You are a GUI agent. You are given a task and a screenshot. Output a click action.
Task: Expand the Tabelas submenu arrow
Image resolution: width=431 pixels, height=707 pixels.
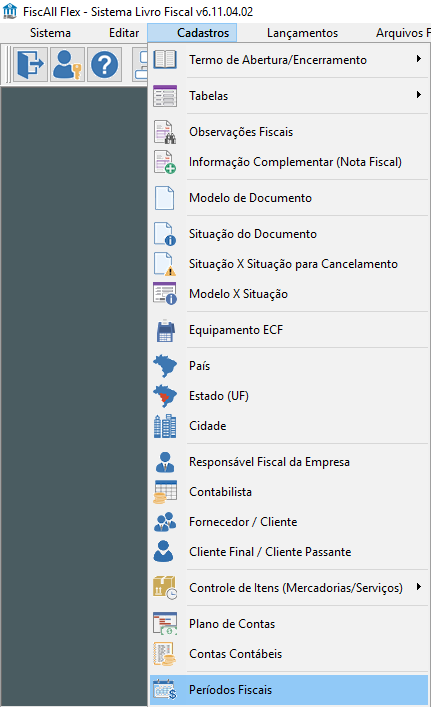419,95
